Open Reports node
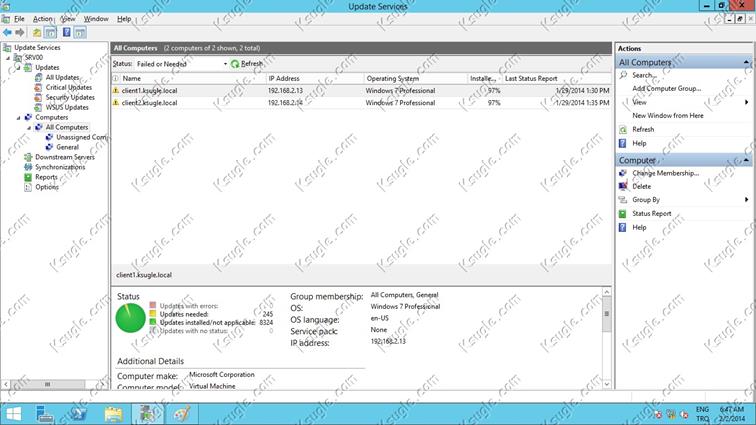 pyautogui.click(x=46, y=177)
